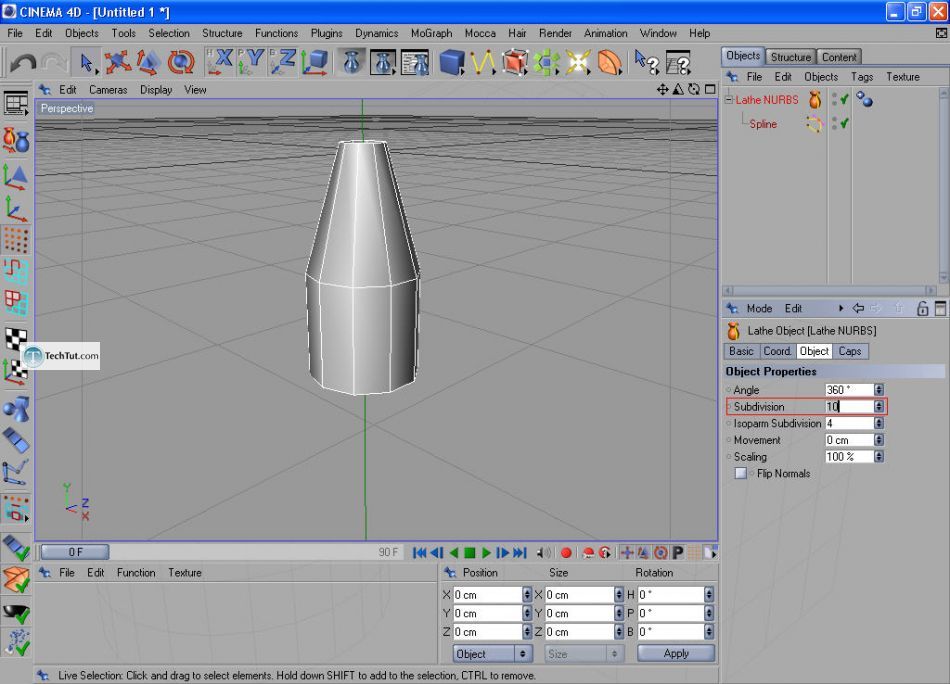
Task: Click the viewport move camera icon
Action: pos(662,90)
